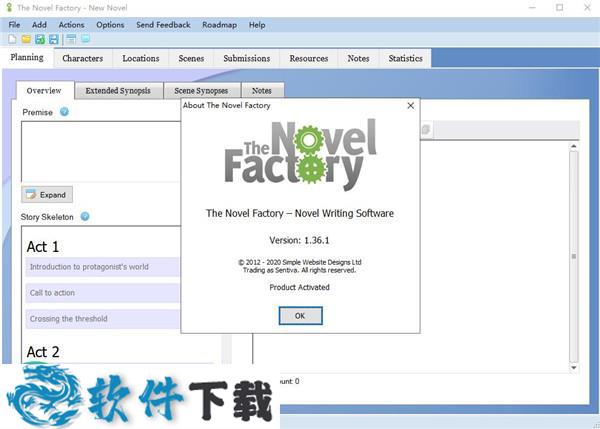
Task: Maximize the Novel Factory window
Action: [x=559, y=8]
